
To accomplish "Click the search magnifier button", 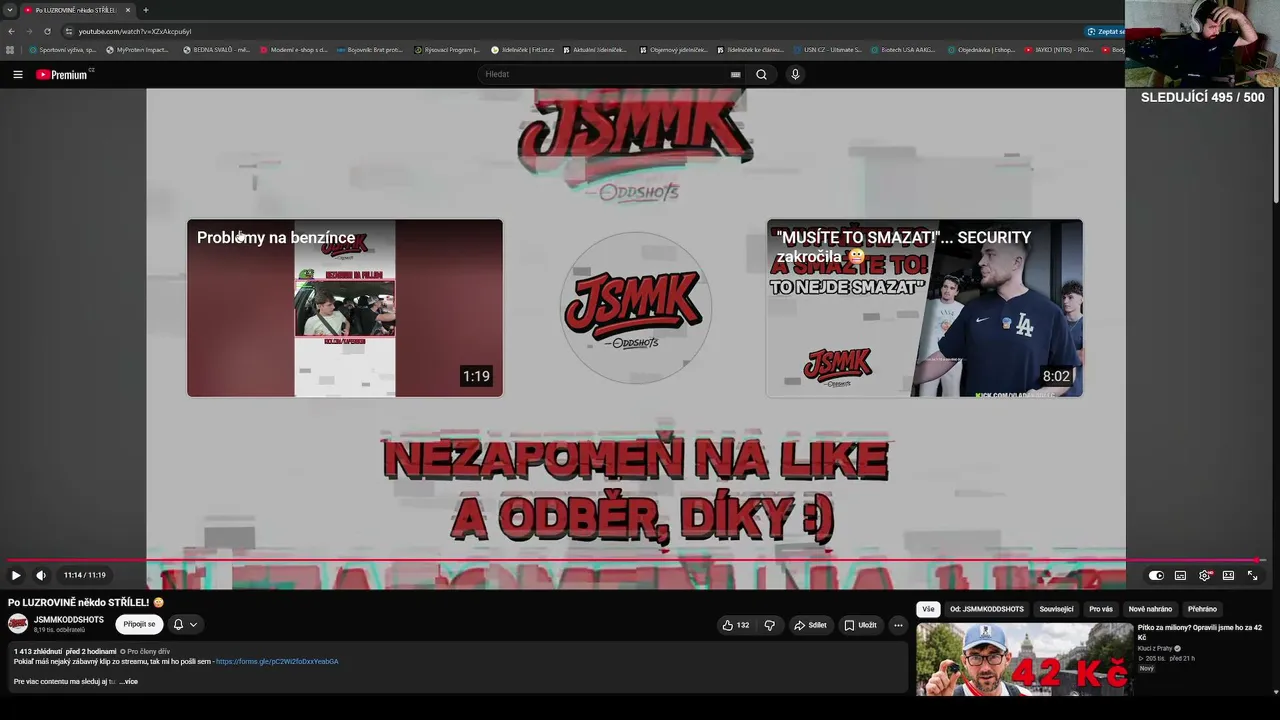I will pyautogui.click(x=761, y=74).
